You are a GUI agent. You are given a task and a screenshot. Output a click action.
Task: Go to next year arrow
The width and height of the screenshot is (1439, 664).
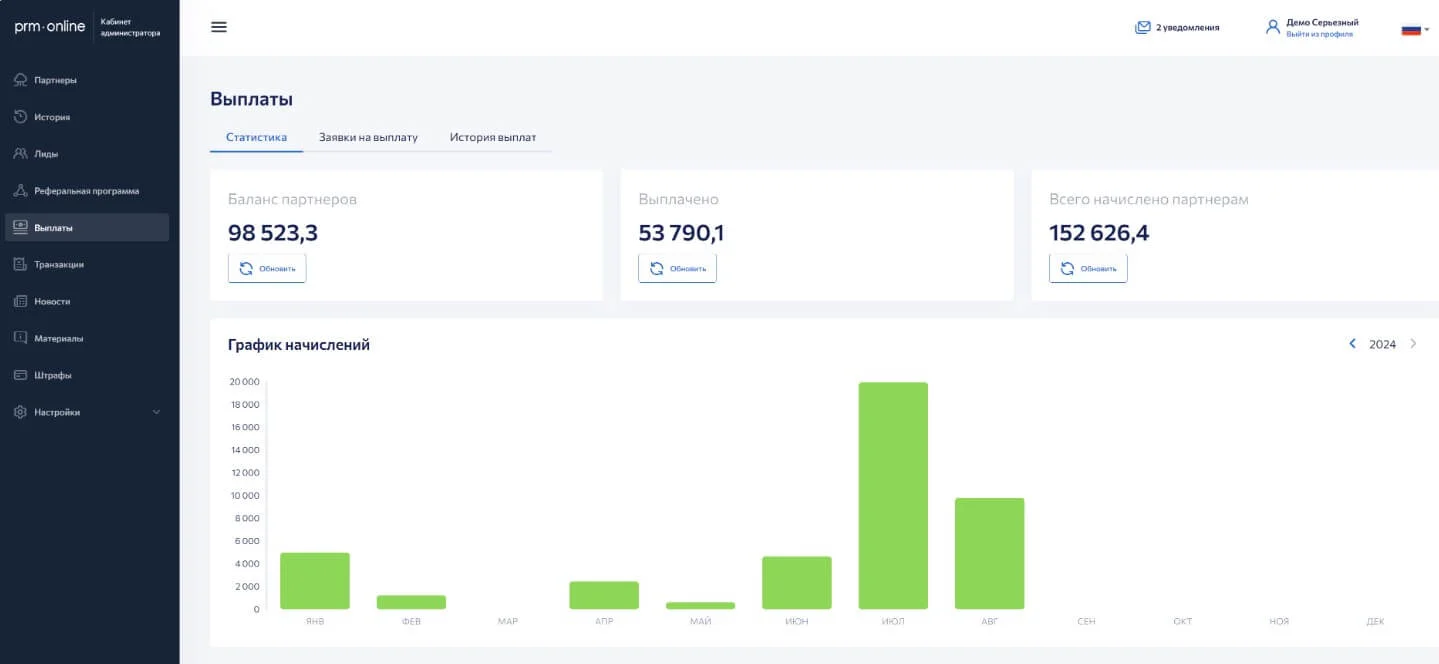pos(1413,344)
